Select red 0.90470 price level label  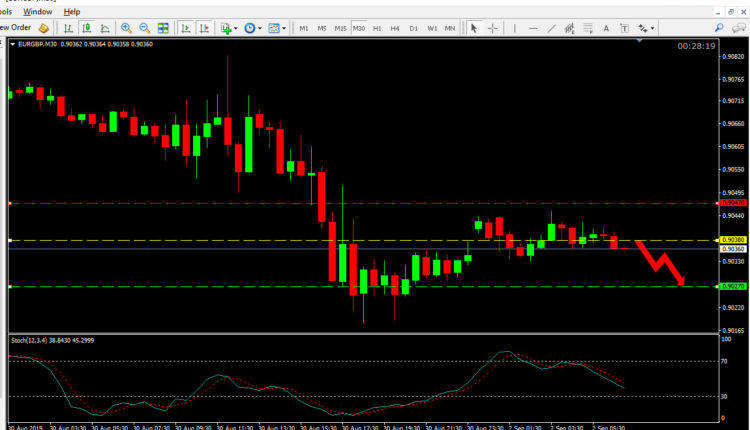[733, 203]
